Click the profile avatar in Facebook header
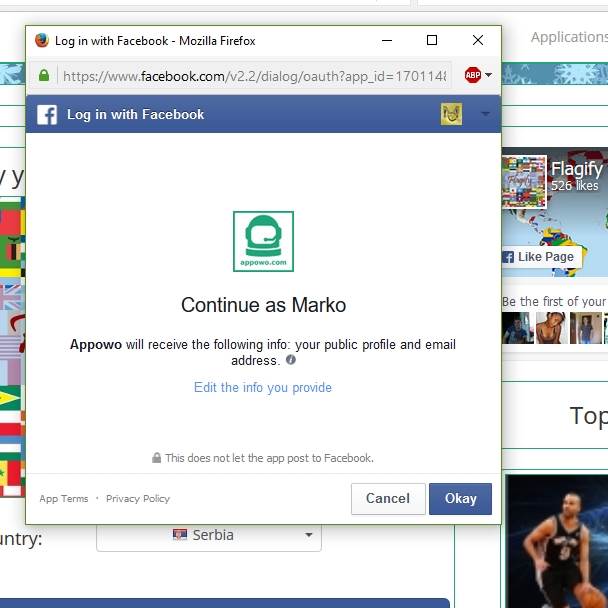 (x=451, y=114)
